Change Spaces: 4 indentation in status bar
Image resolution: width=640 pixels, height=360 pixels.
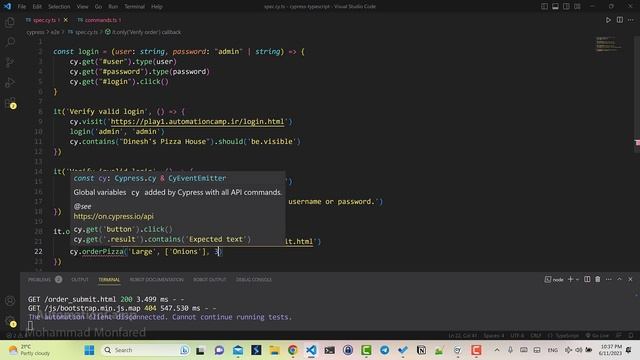[x=493, y=336]
